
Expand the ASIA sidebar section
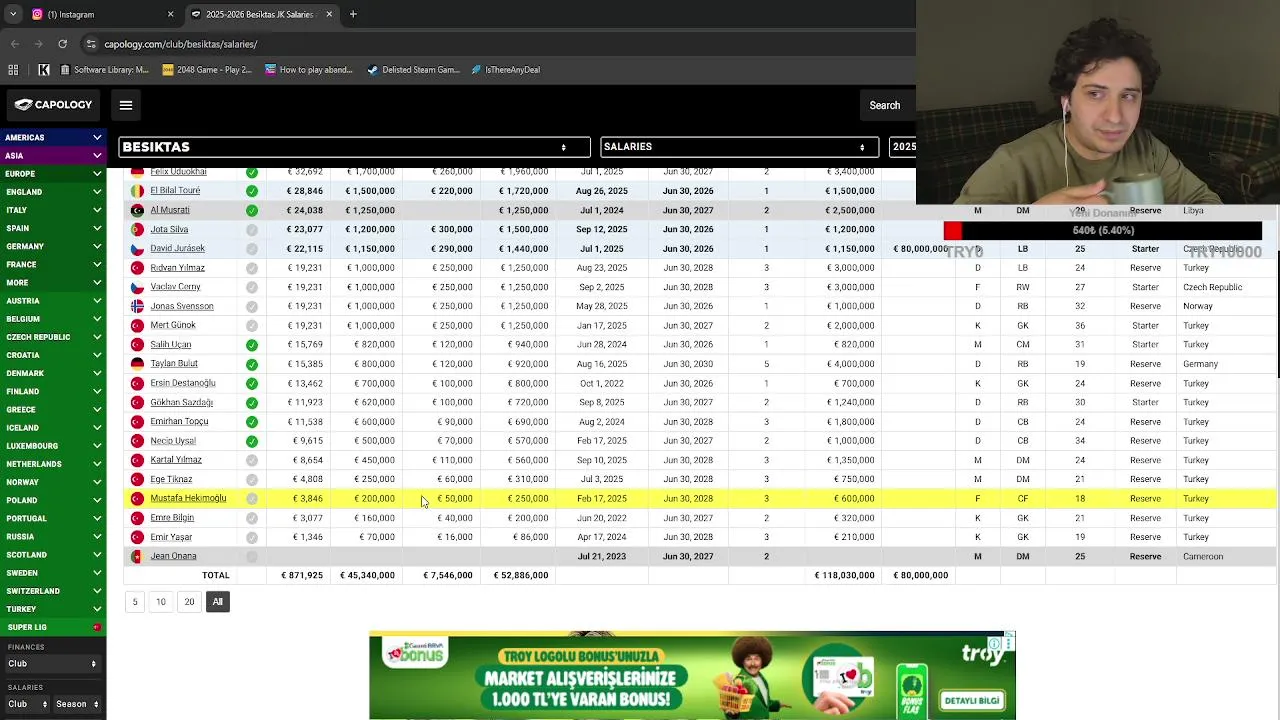pyautogui.click(x=53, y=156)
